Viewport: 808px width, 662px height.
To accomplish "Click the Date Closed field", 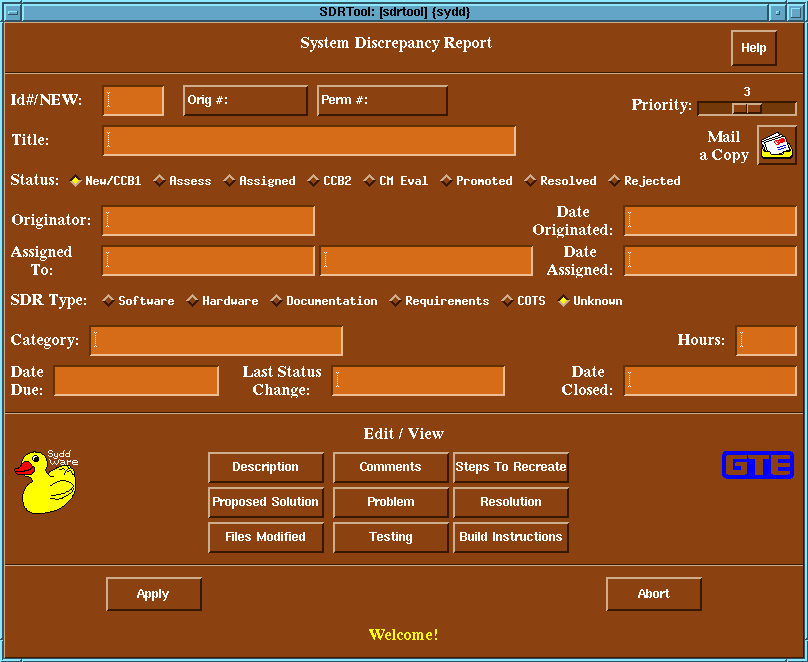I will tap(710, 381).
